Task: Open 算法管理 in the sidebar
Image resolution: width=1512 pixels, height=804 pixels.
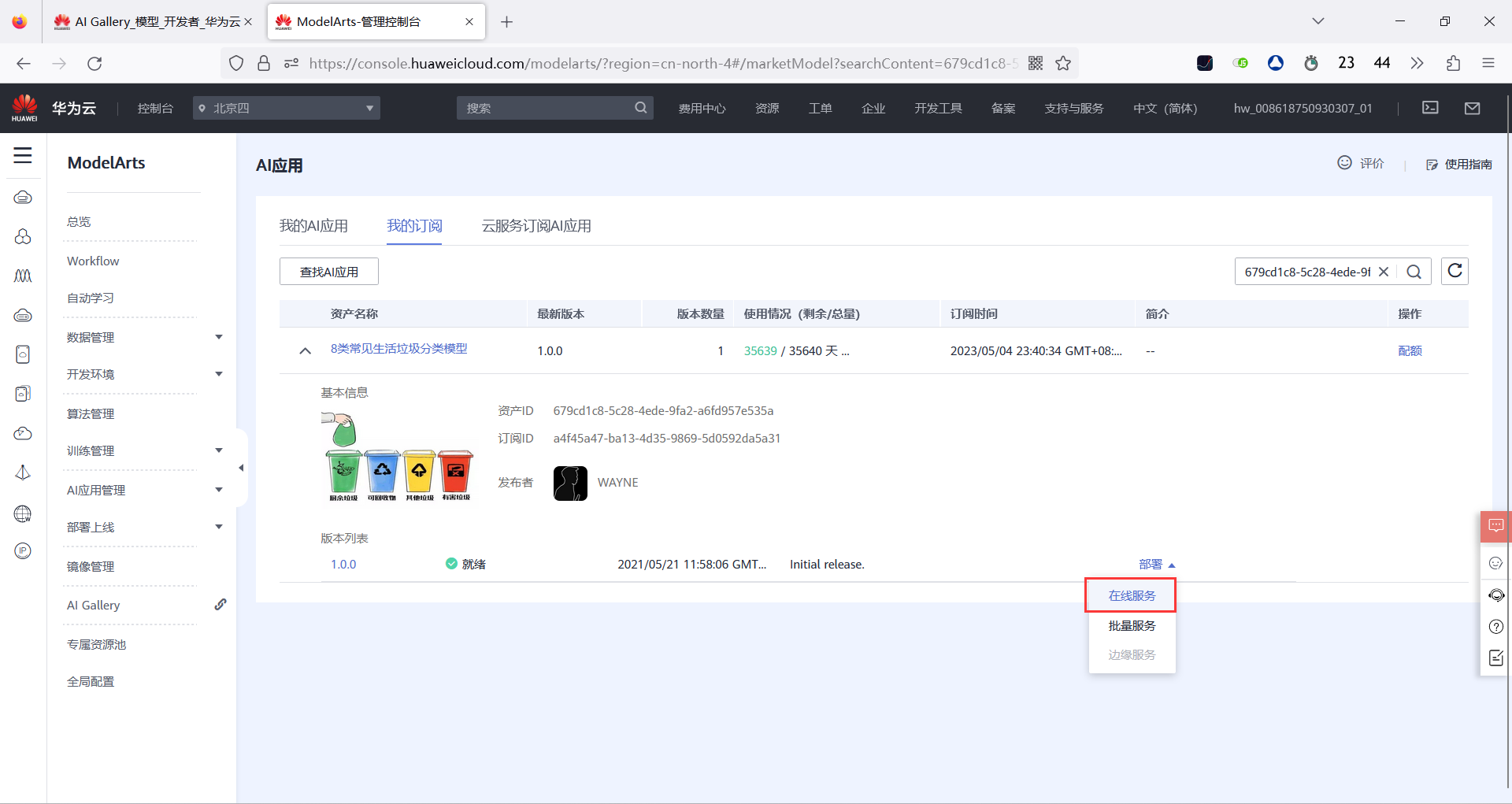Action: (91, 413)
